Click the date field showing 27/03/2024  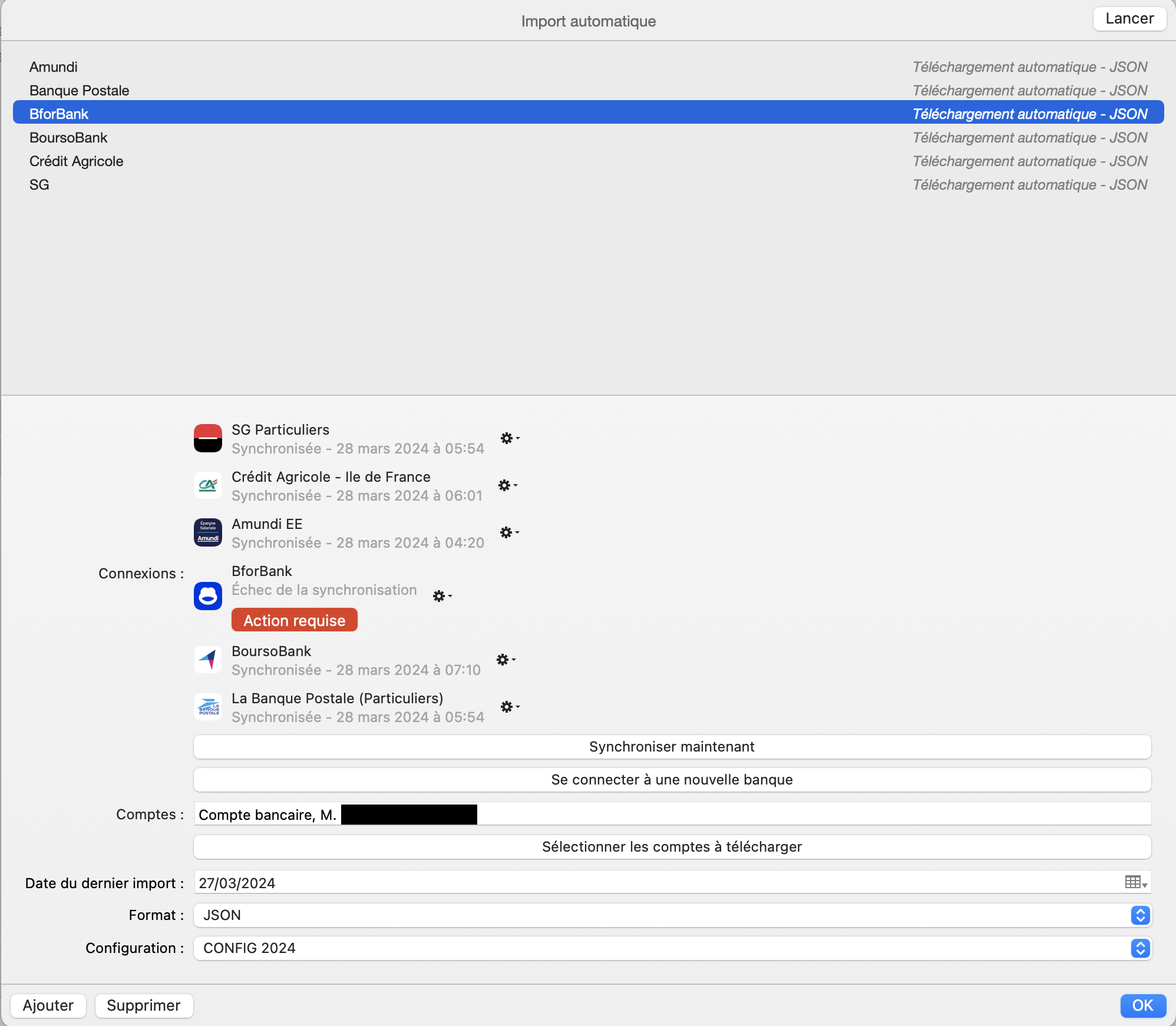672,882
